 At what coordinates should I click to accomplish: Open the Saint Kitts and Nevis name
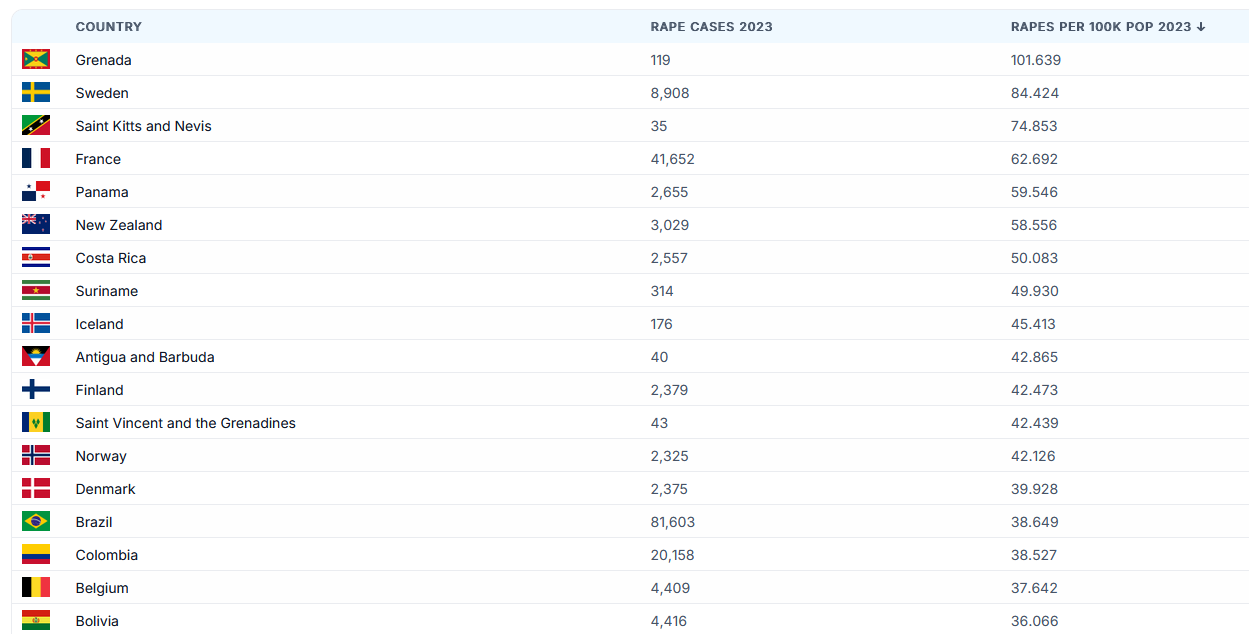tap(144, 126)
